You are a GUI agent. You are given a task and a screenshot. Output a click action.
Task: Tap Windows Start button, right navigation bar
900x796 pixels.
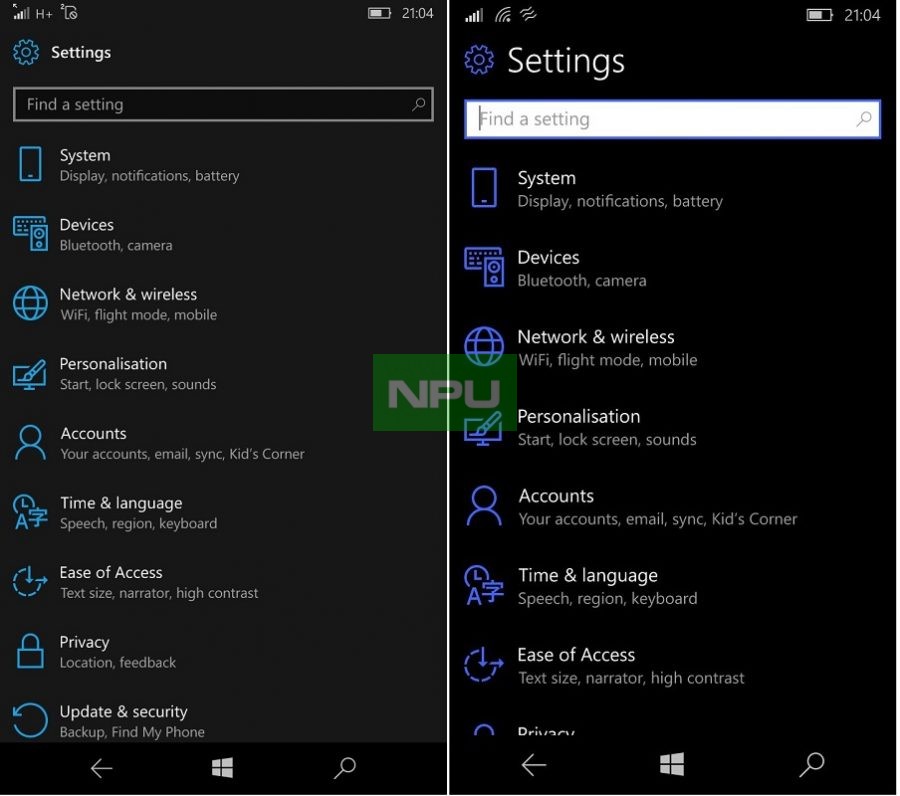672,764
